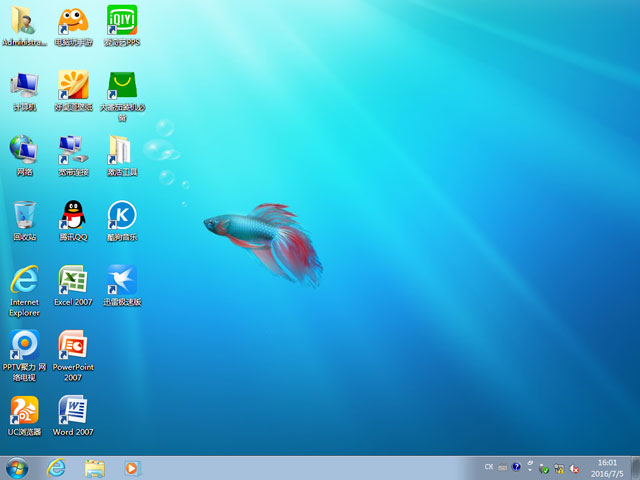Launch PowerPoint 2007 from desktop
The width and height of the screenshot is (640, 480).
[73, 345]
